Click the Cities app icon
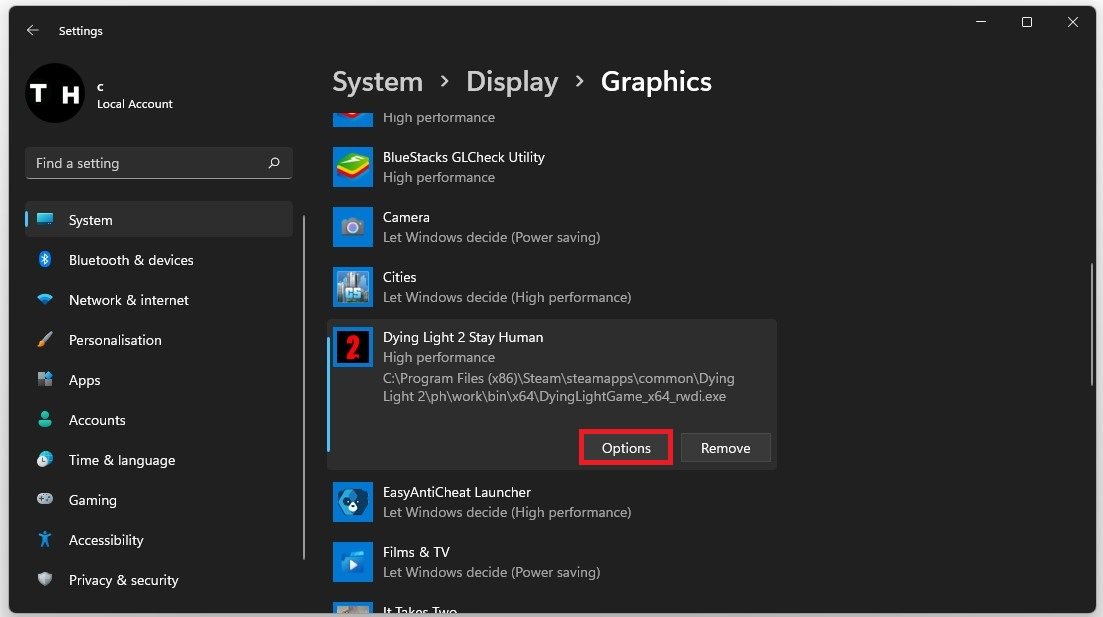This screenshot has width=1103, height=617. click(x=352, y=287)
